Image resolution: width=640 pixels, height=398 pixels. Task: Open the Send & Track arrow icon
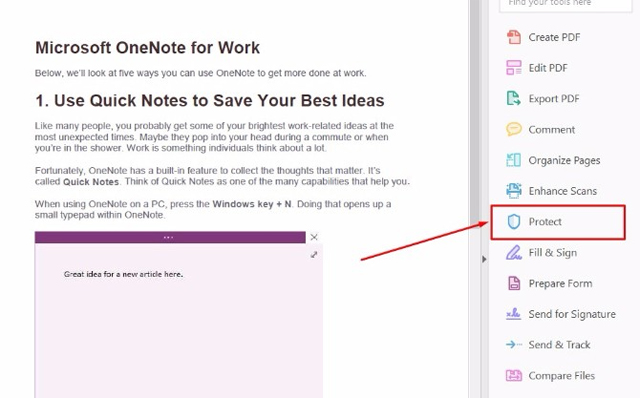pos(513,345)
